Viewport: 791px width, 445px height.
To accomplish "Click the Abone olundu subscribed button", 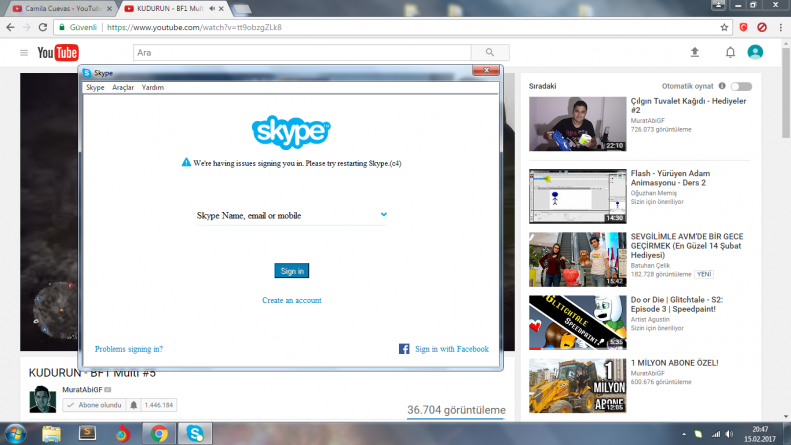I will click(x=94, y=405).
